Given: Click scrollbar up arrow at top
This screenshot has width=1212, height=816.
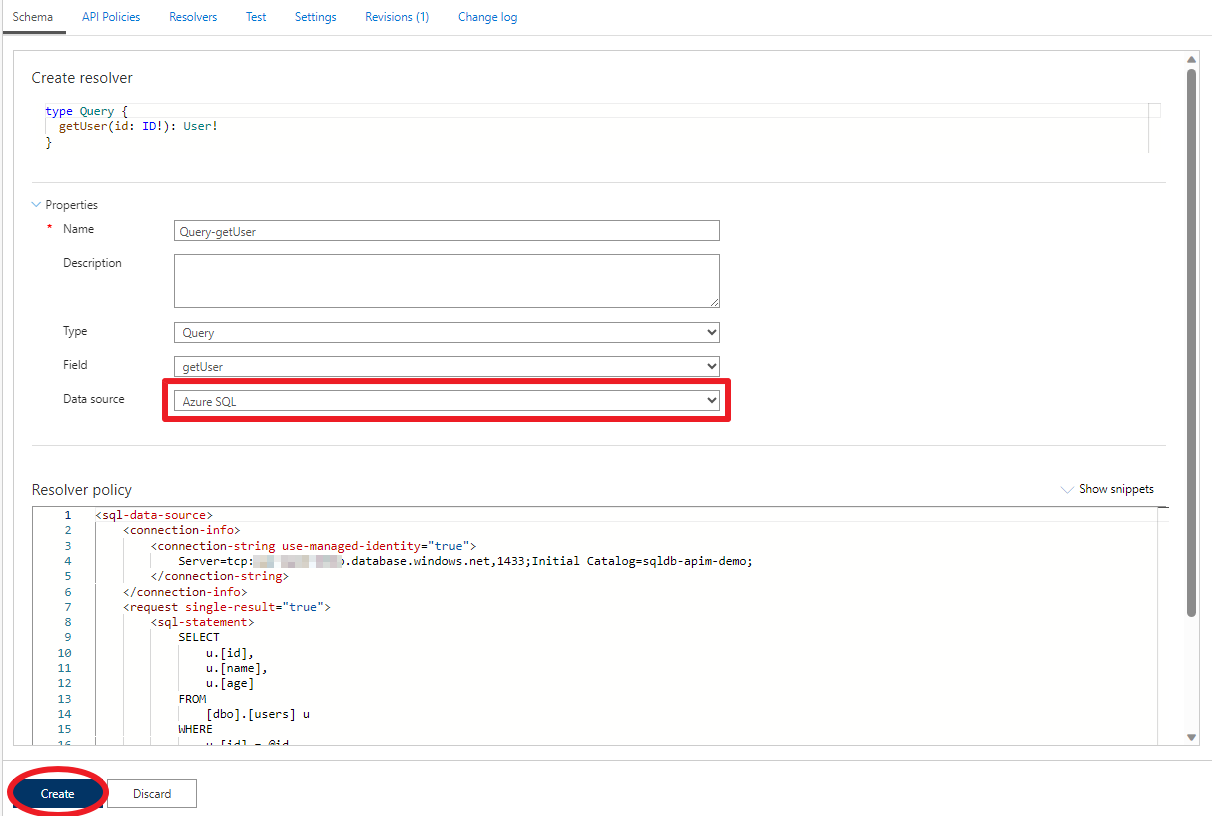Looking at the screenshot, I should [1191, 60].
